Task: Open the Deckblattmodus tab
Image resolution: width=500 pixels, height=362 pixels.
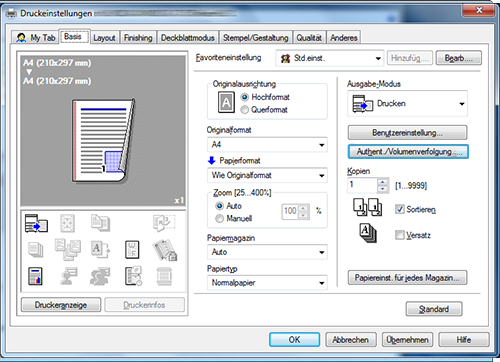Action: (x=188, y=38)
